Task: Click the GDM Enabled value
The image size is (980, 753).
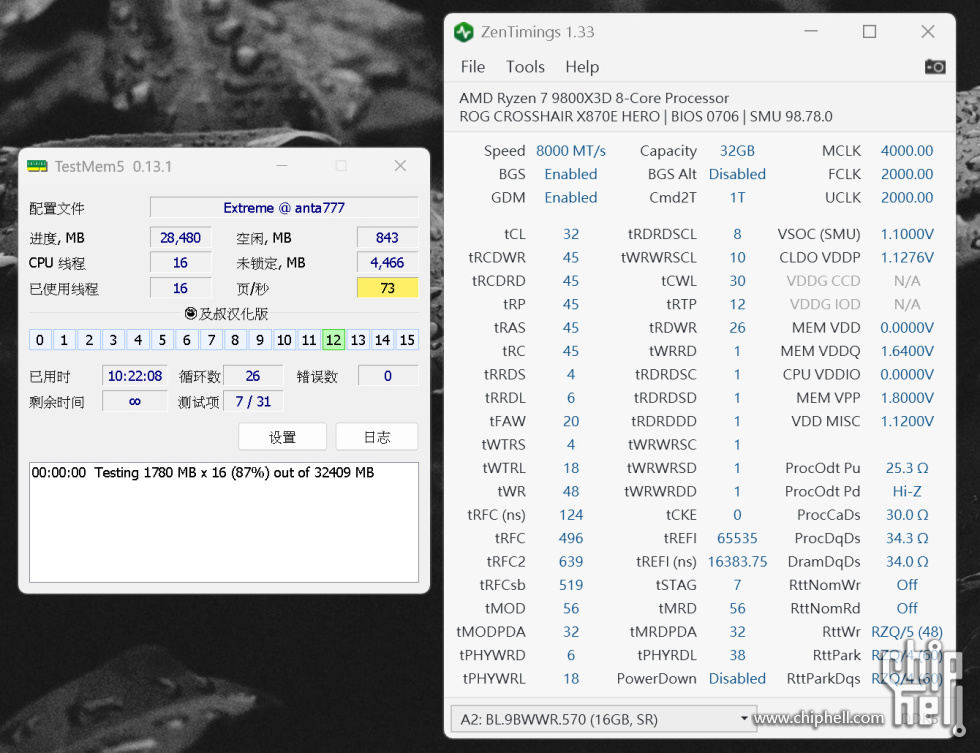Action: point(571,197)
